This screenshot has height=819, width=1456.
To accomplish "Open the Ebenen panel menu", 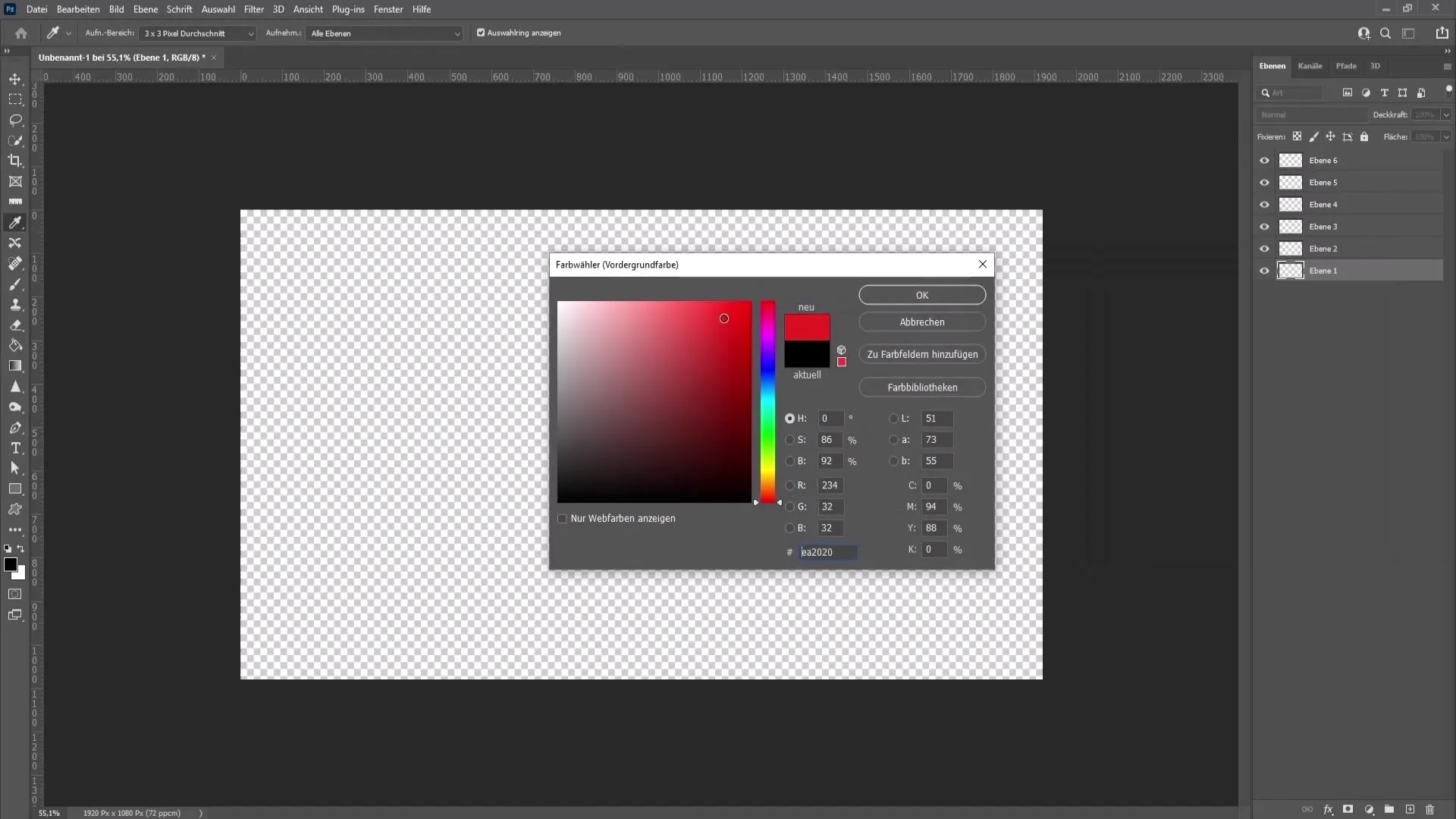I will [1447, 67].
